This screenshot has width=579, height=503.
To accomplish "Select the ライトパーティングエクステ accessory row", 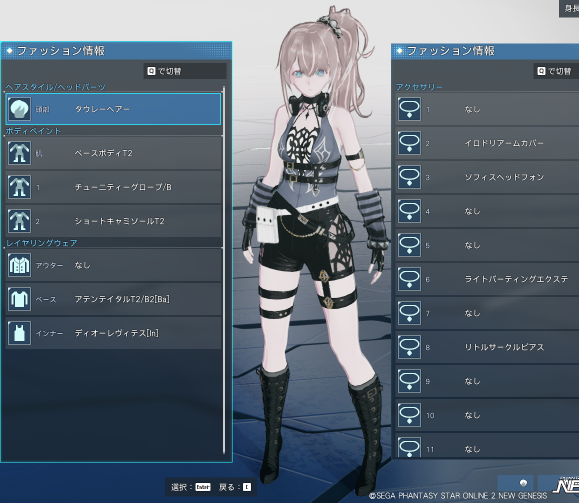I will [x=487, y=279].
